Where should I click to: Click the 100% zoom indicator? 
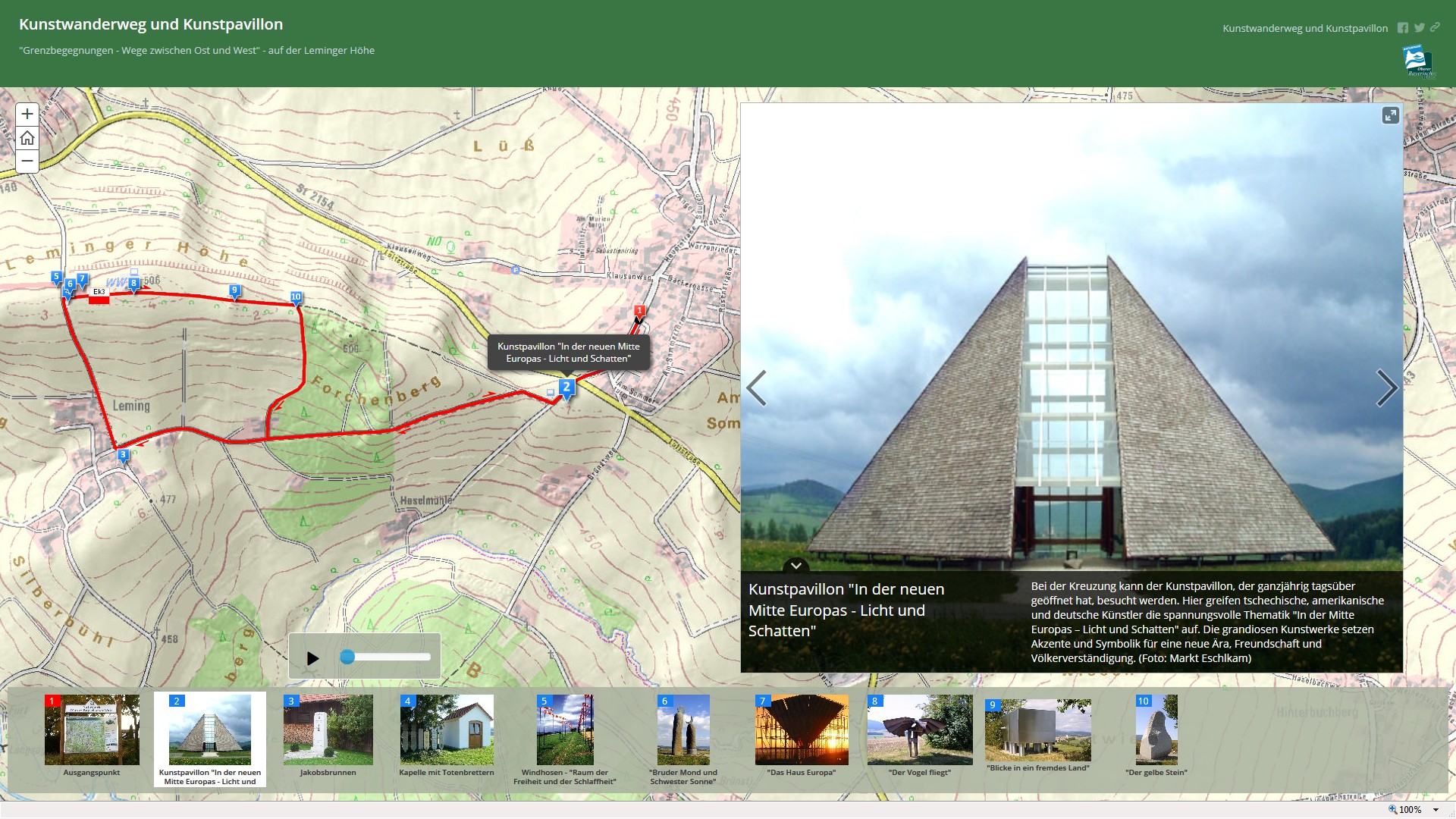(x=1405, y=810)
